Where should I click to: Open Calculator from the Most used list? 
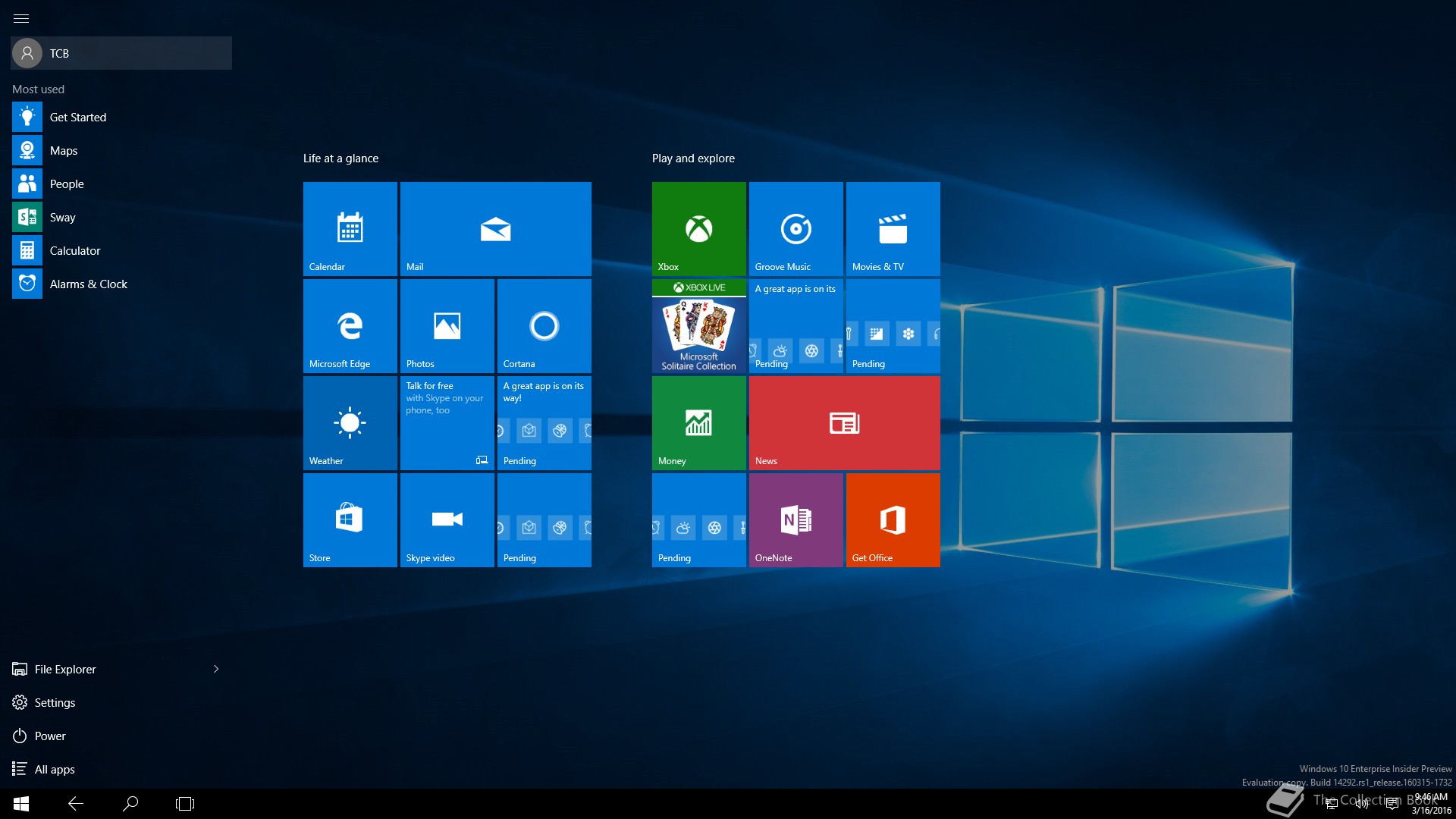[121, 250]
